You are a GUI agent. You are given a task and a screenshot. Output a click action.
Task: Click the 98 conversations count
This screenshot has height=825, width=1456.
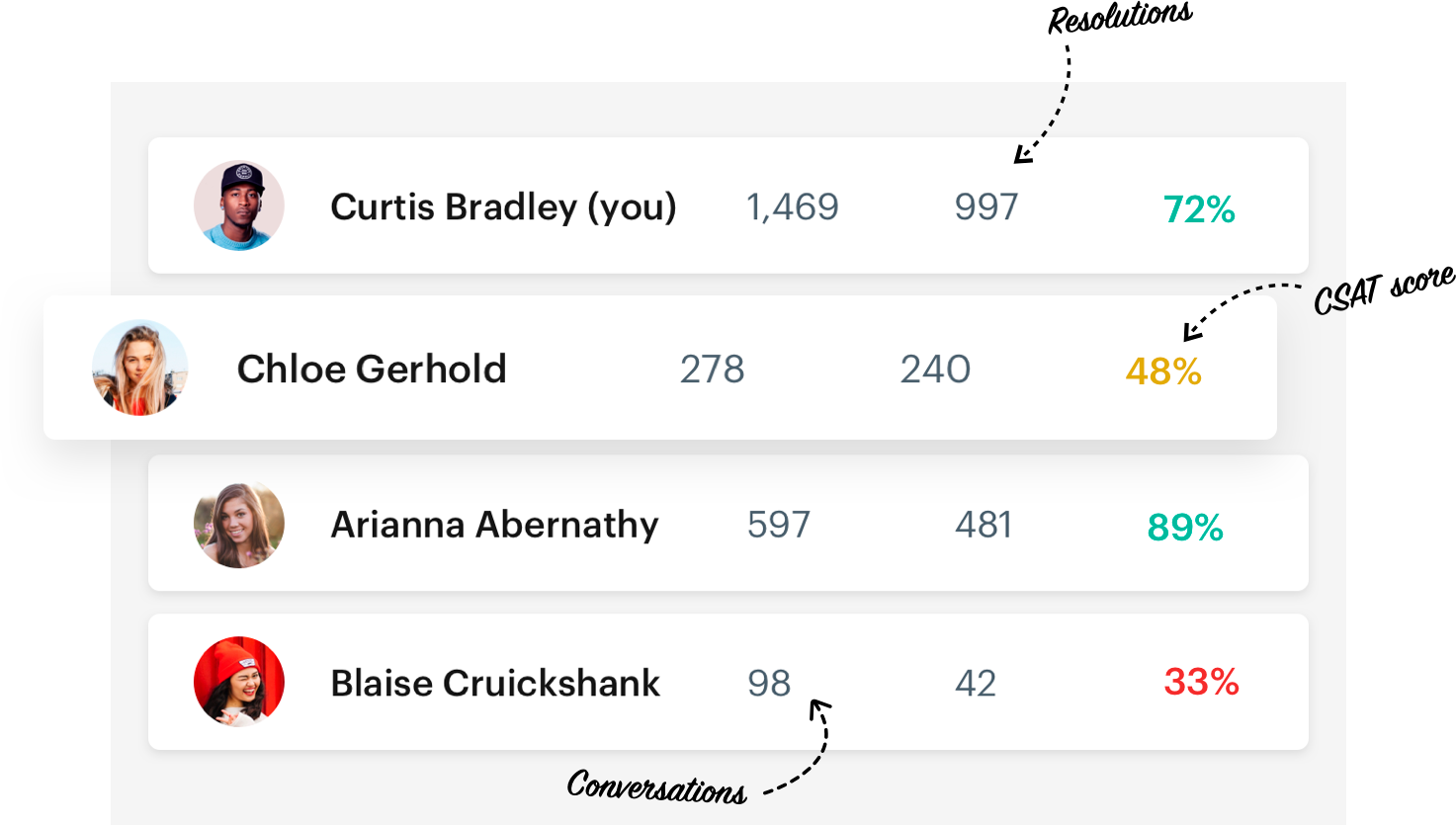[x=769, y=683]
